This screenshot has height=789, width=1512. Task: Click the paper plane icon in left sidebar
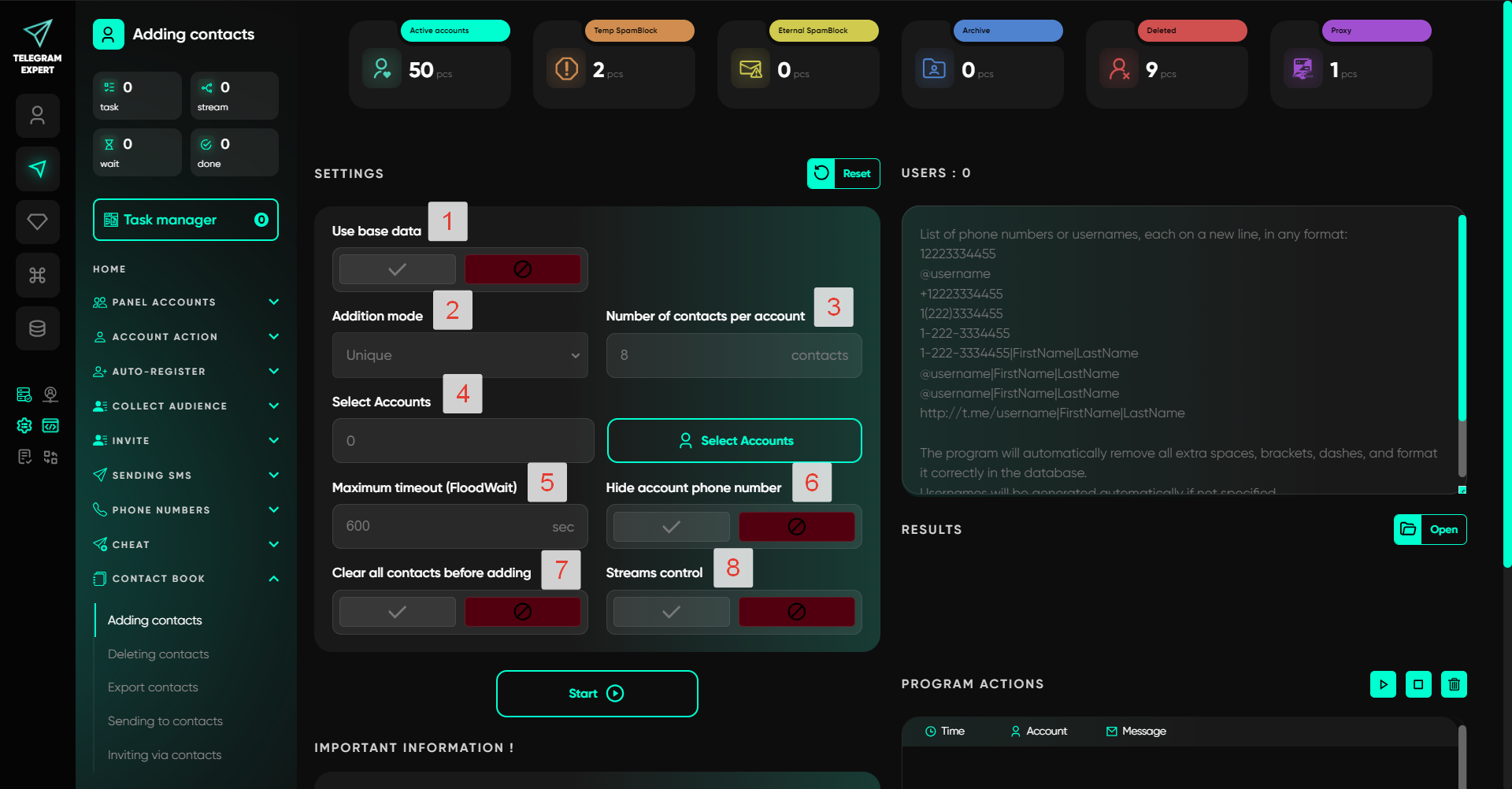(38, 169)
